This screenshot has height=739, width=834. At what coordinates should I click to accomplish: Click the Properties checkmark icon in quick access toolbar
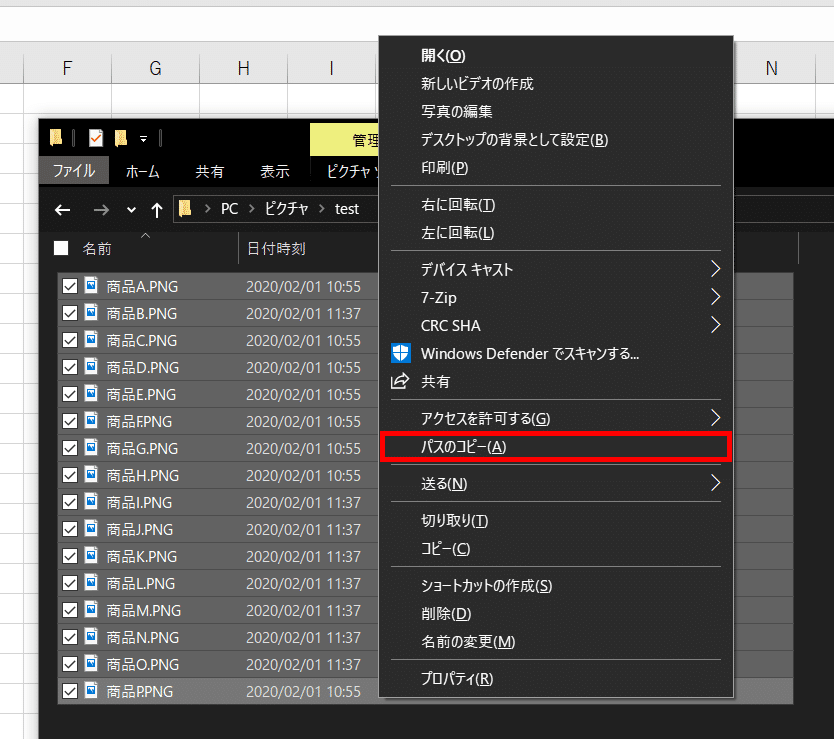coord(96,138)
